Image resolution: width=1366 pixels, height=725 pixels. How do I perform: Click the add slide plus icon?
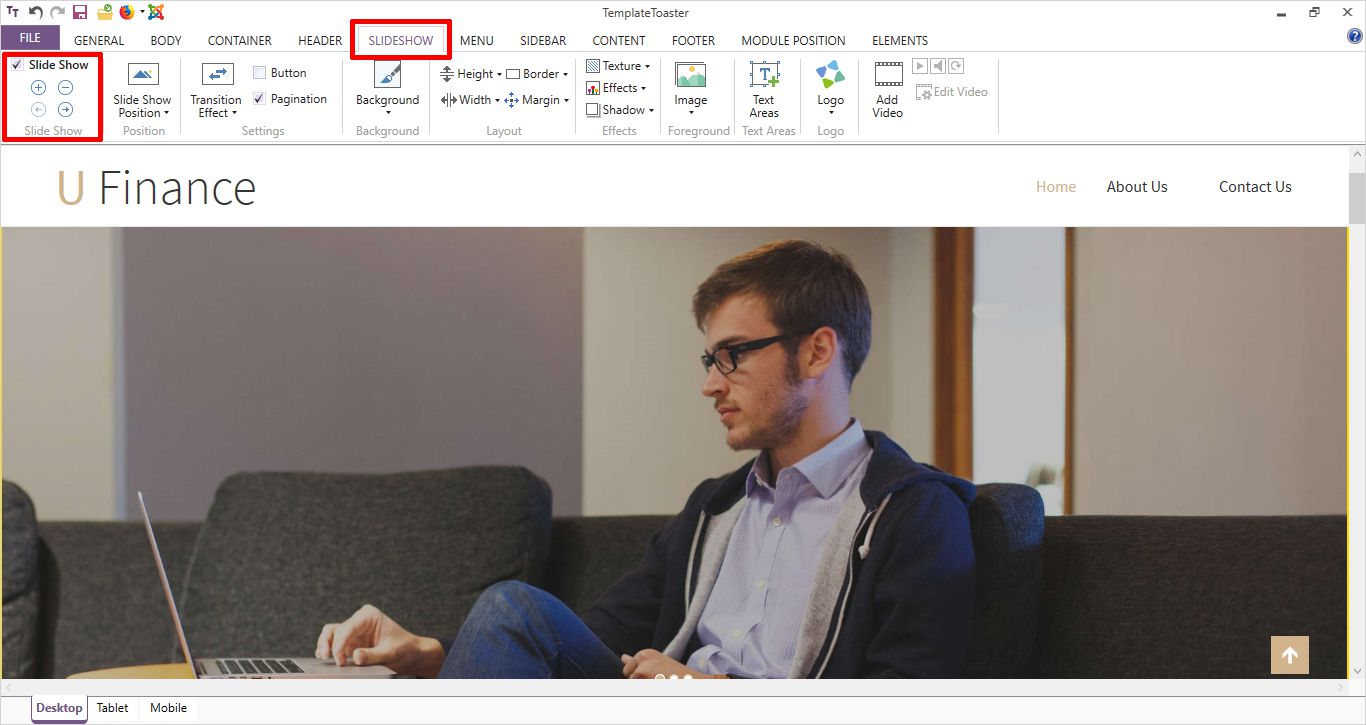point(39,88)
